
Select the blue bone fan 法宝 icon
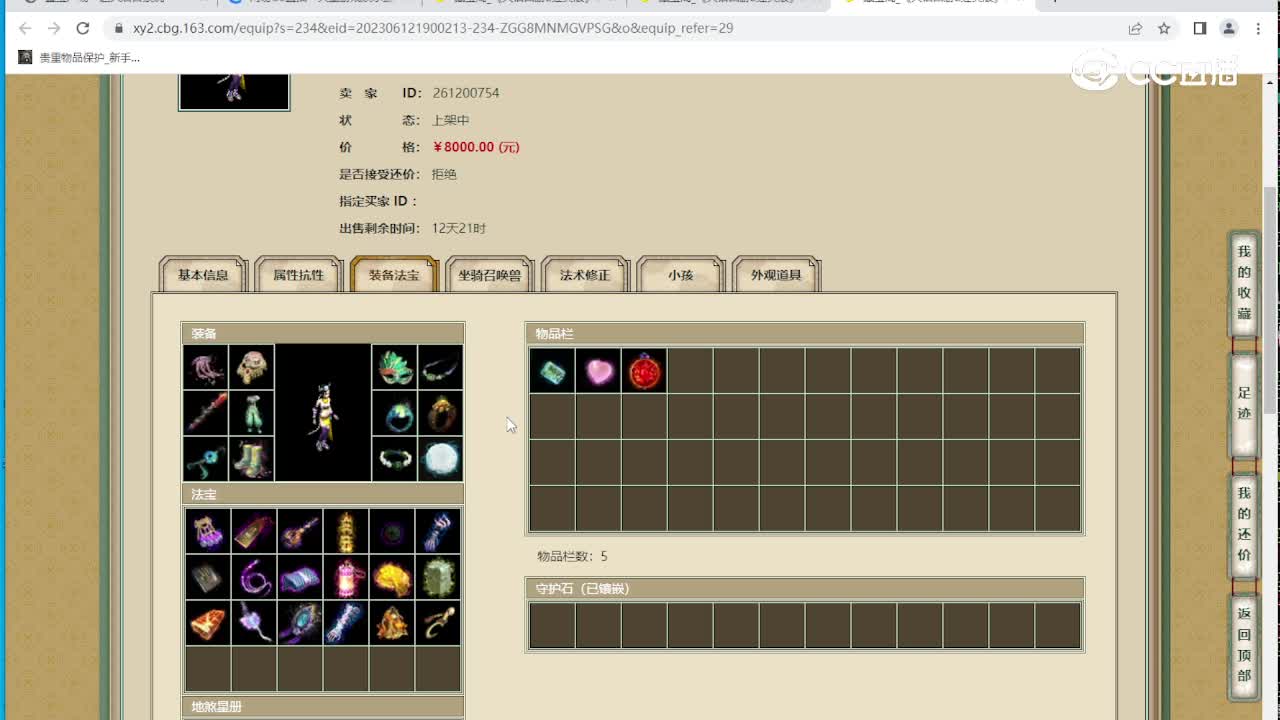click(346, 623)
